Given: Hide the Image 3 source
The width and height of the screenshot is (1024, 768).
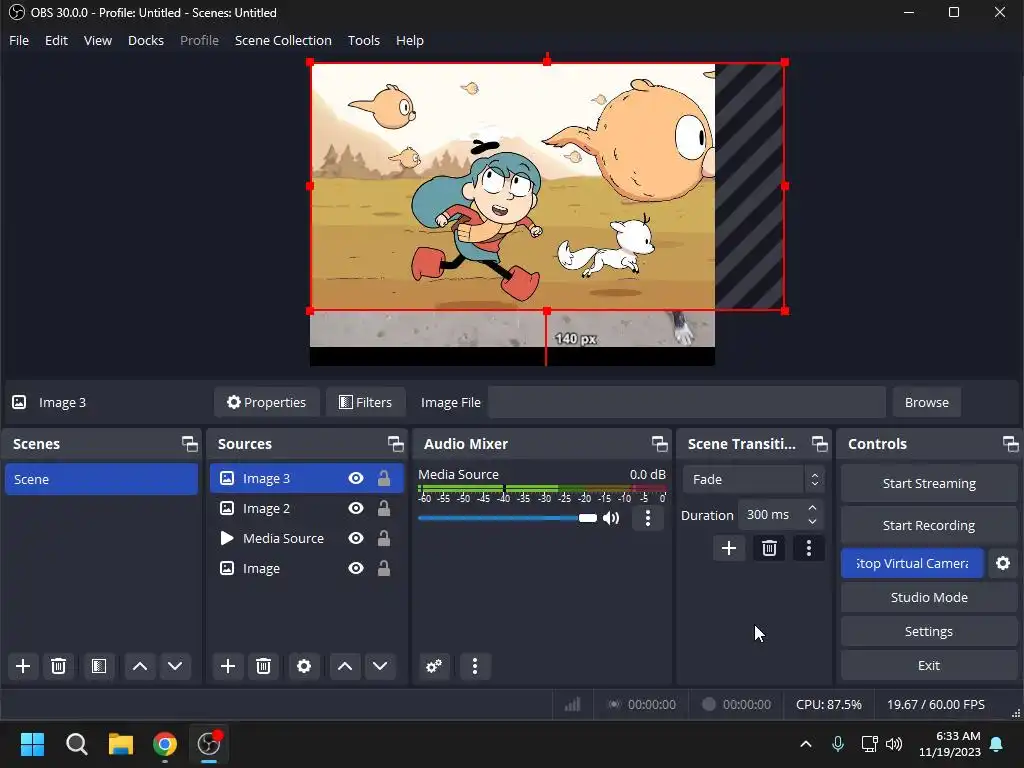Looking at the screenshot, I should [356, 479].
